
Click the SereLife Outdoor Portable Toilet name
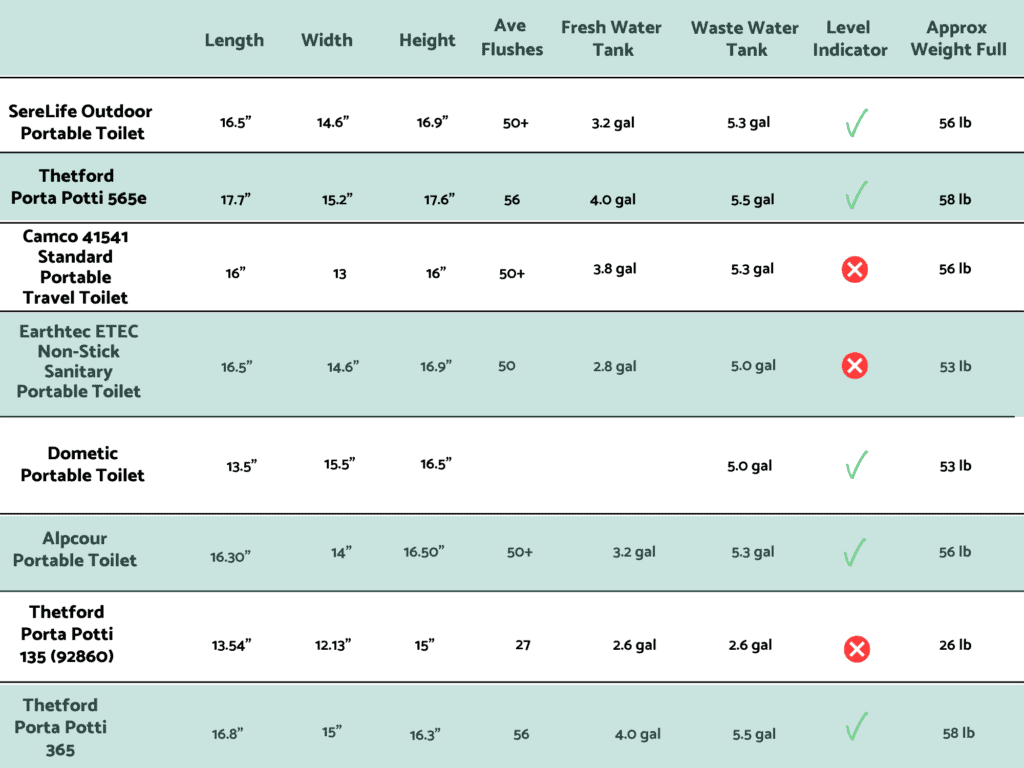pyautogui.click(x=80, y=122)
